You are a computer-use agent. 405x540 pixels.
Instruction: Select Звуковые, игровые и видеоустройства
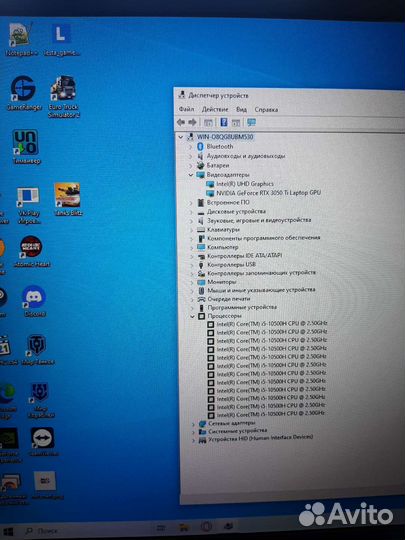tap(259, 220)
